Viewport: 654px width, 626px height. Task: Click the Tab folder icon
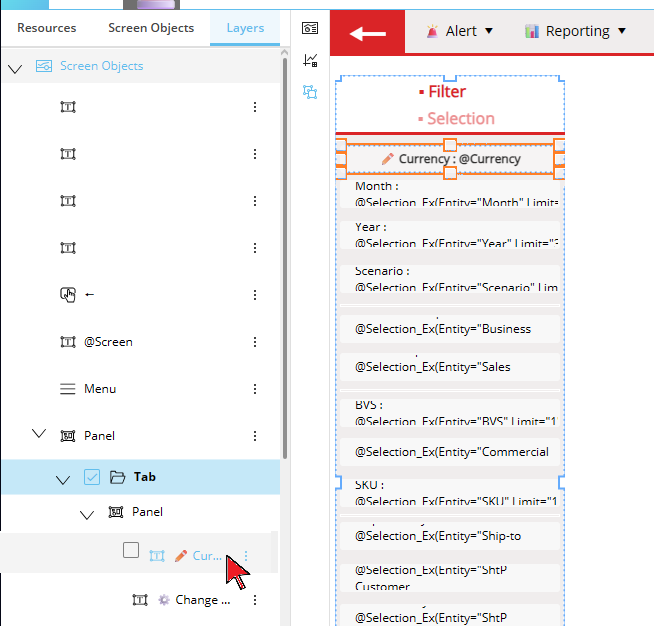(117, 477)
